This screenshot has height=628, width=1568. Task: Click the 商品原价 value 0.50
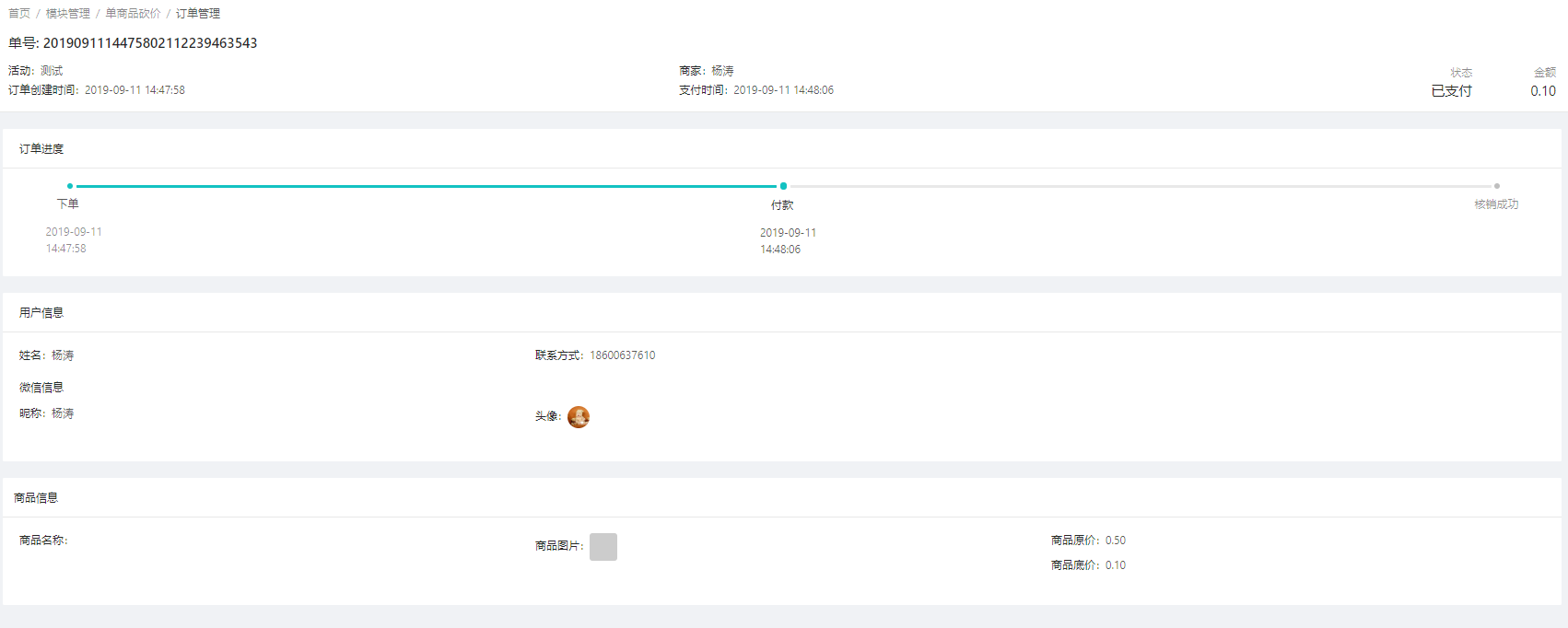pos(1116,541)
